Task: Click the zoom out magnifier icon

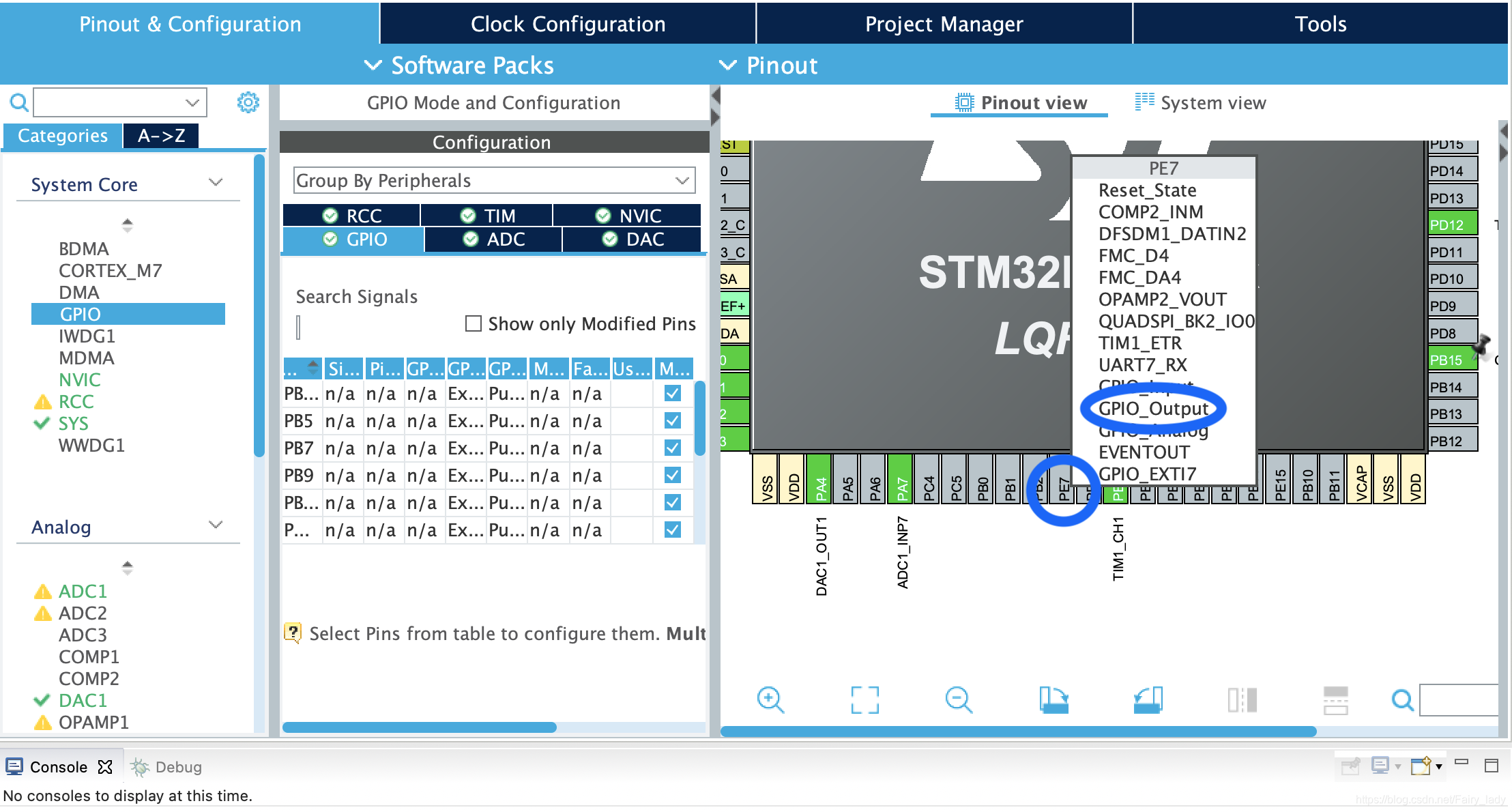Action: pos(958,699)
